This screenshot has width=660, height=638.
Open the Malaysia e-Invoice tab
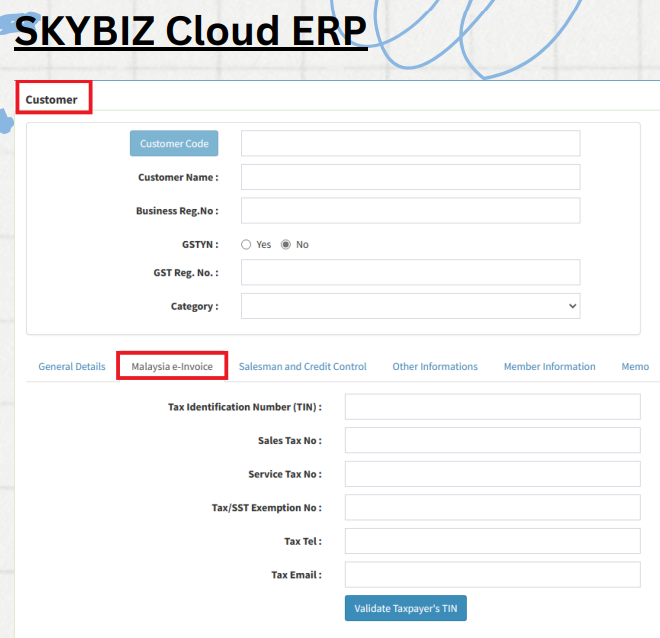(172, 367)
